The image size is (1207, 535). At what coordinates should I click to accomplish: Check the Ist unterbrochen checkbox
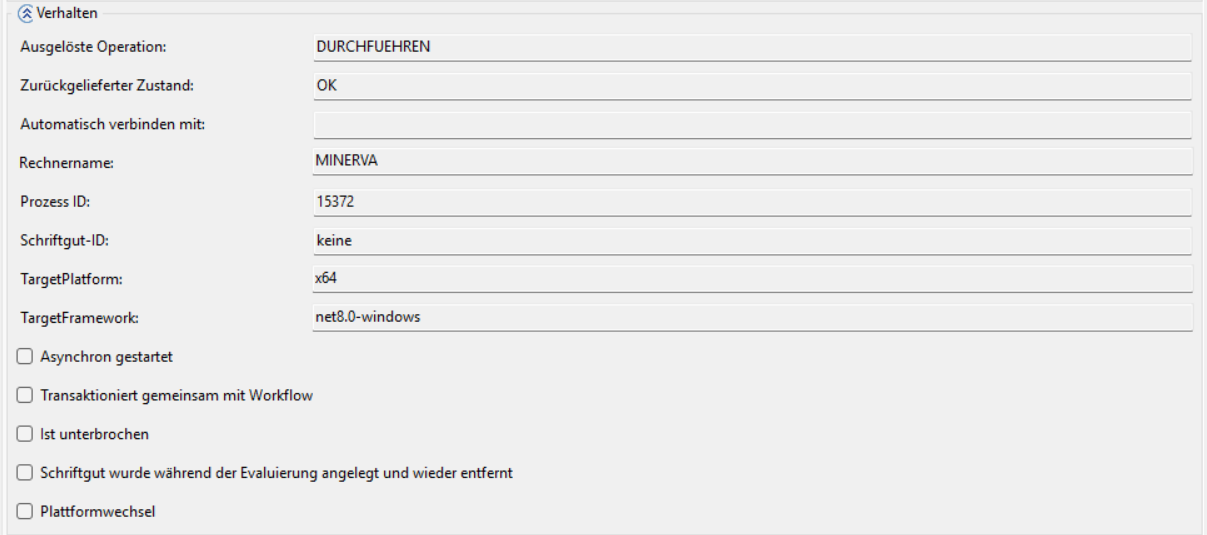(x=25, y=434)
